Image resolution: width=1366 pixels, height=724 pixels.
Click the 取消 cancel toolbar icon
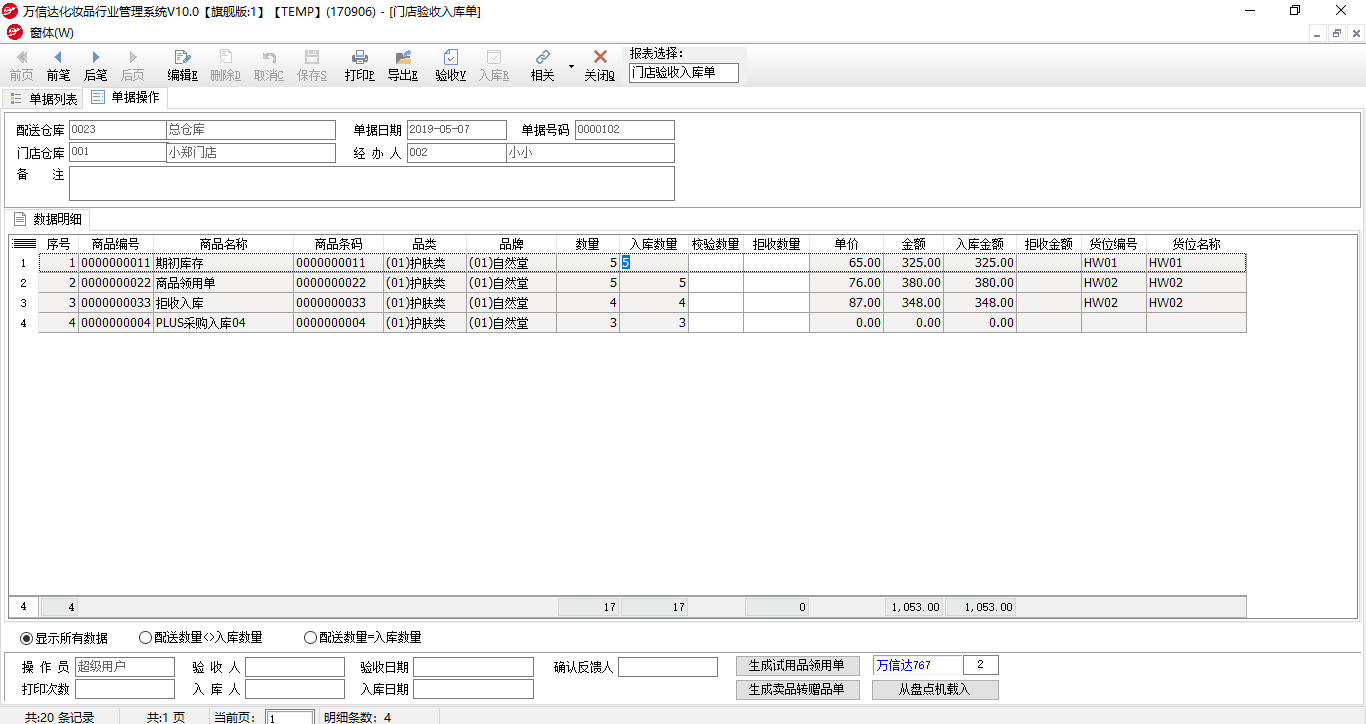268,65
